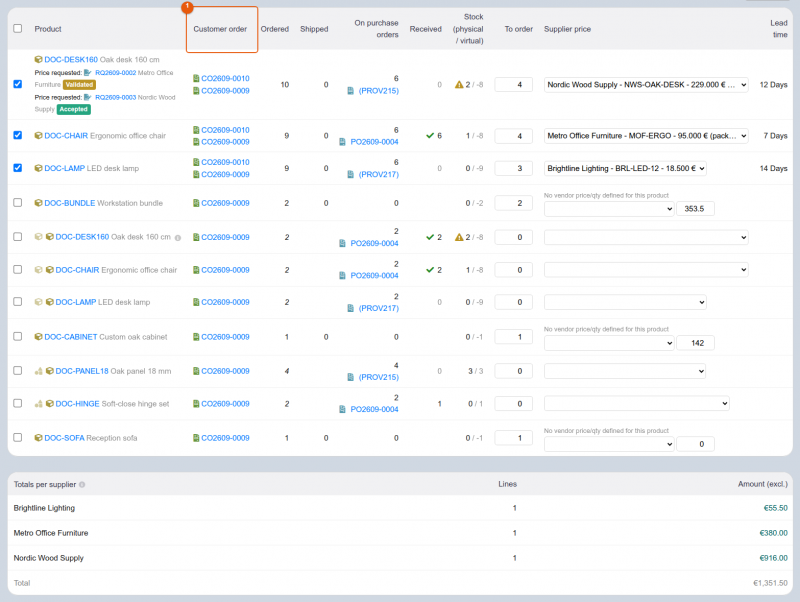
Task: Tick the checkbox for DOC-CABINET Custom oak cabinet
Action: [x=18, y=336]
